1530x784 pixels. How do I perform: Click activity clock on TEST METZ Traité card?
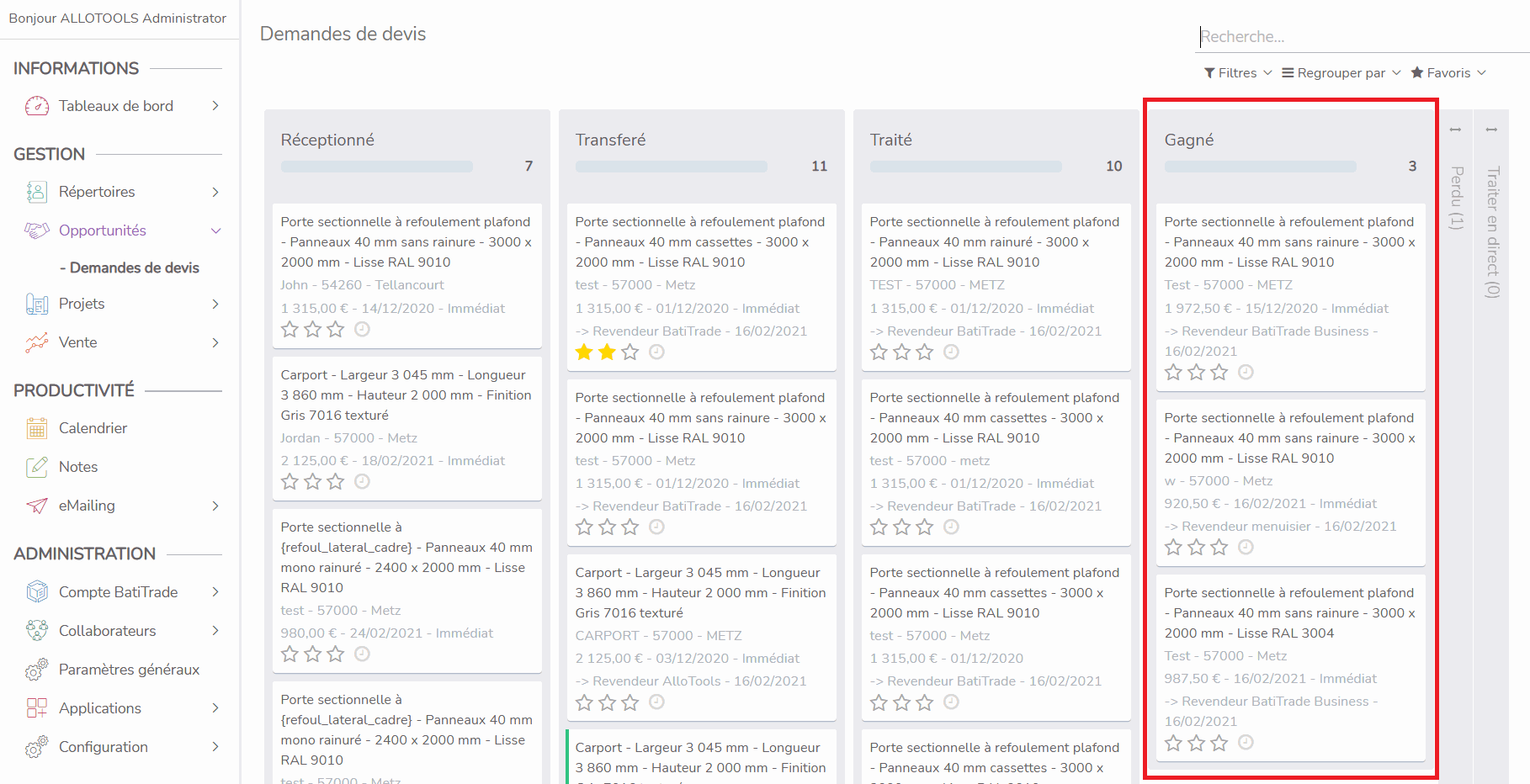click(x=951, y=352)
